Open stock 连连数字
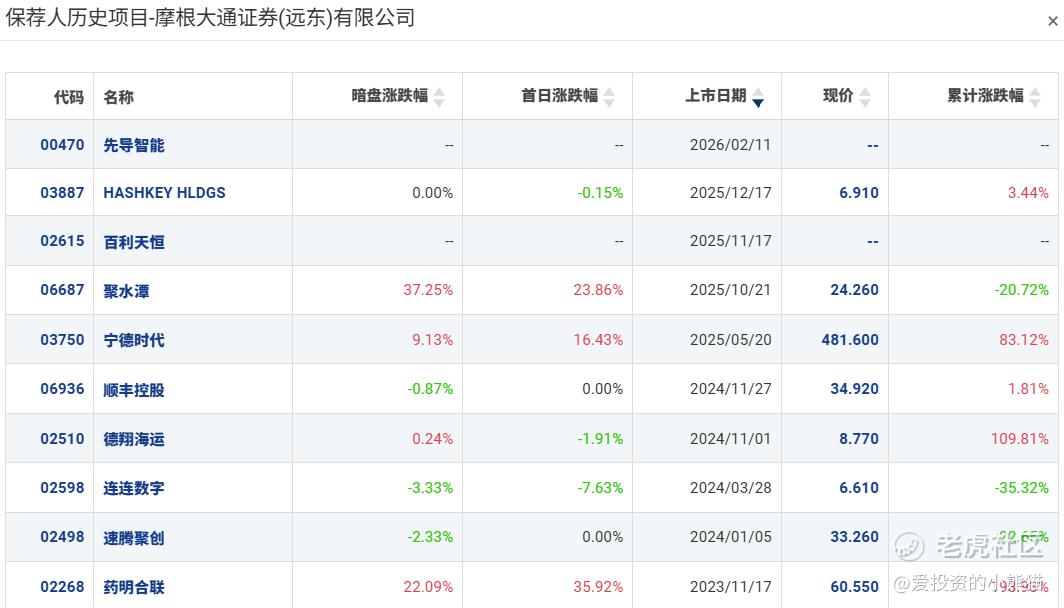The width and height of the screenshot is (1064, 608). click(134, 488)
